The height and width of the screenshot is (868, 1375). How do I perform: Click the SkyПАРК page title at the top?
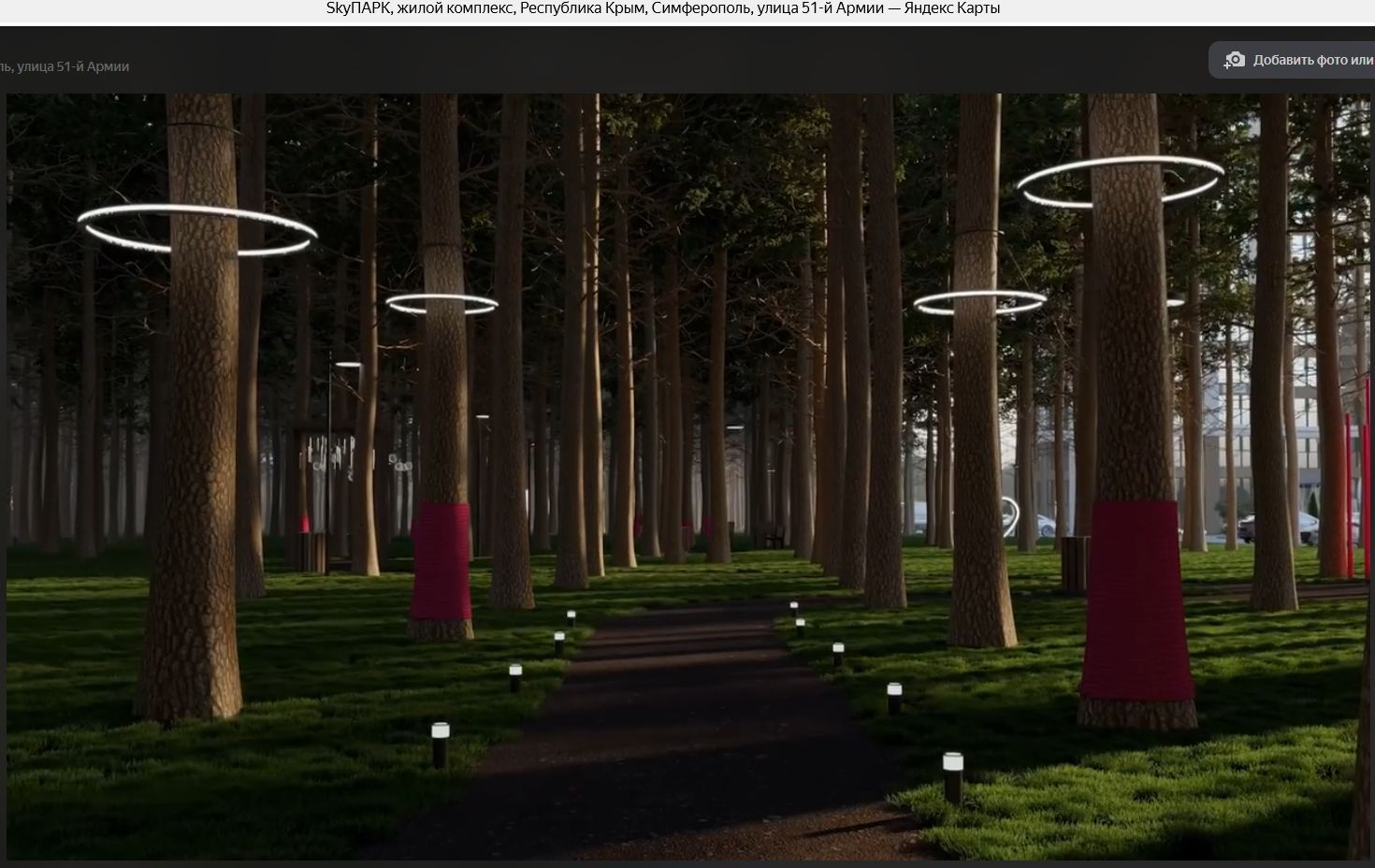662,8
